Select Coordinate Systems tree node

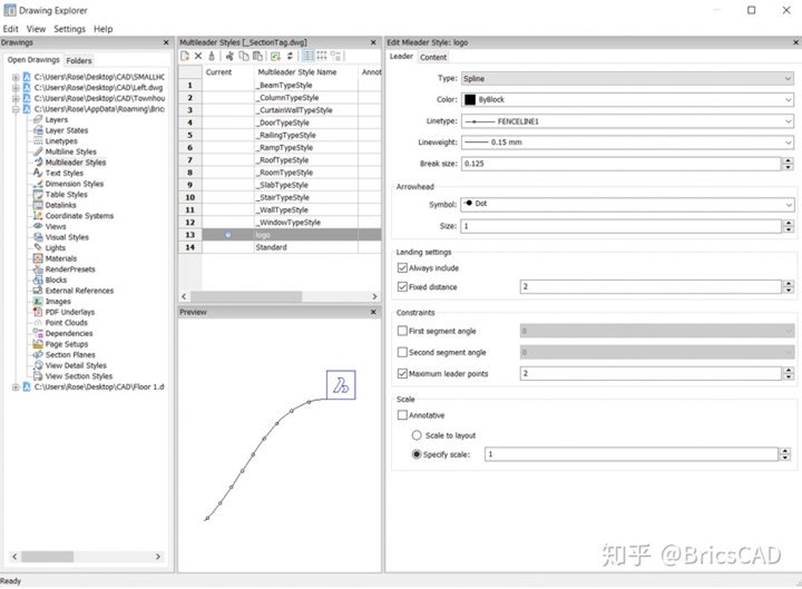click(79, 216)
